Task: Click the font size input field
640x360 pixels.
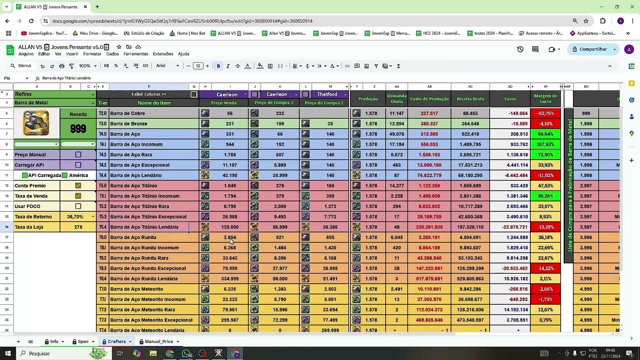Action: click(198, 66)
